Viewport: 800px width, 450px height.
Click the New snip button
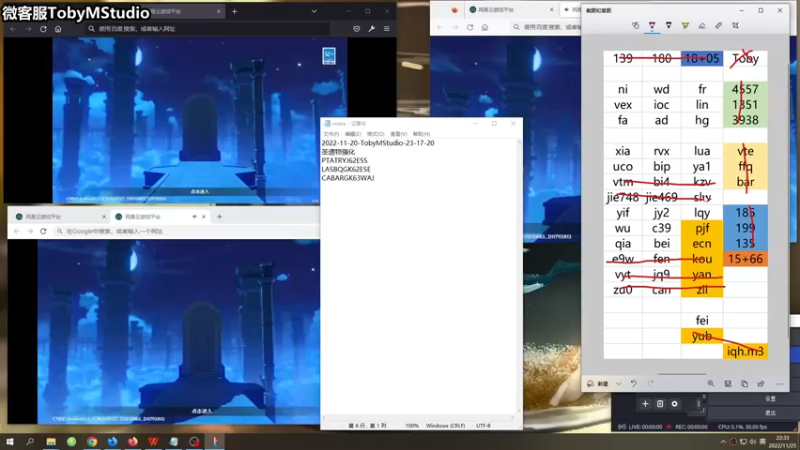[598, 384]
